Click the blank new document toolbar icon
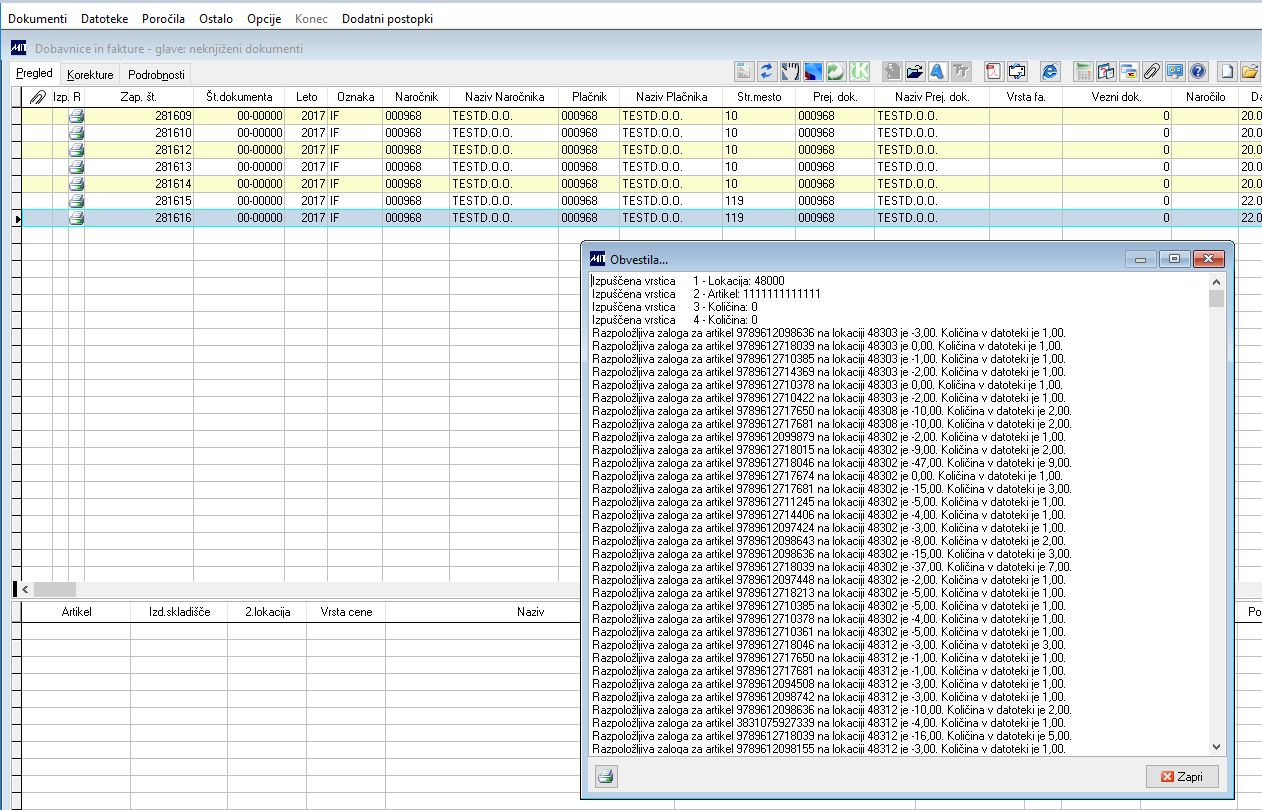Image resolution: width=1262 pixels, height=810 pixels. (x=1227, y=71)
